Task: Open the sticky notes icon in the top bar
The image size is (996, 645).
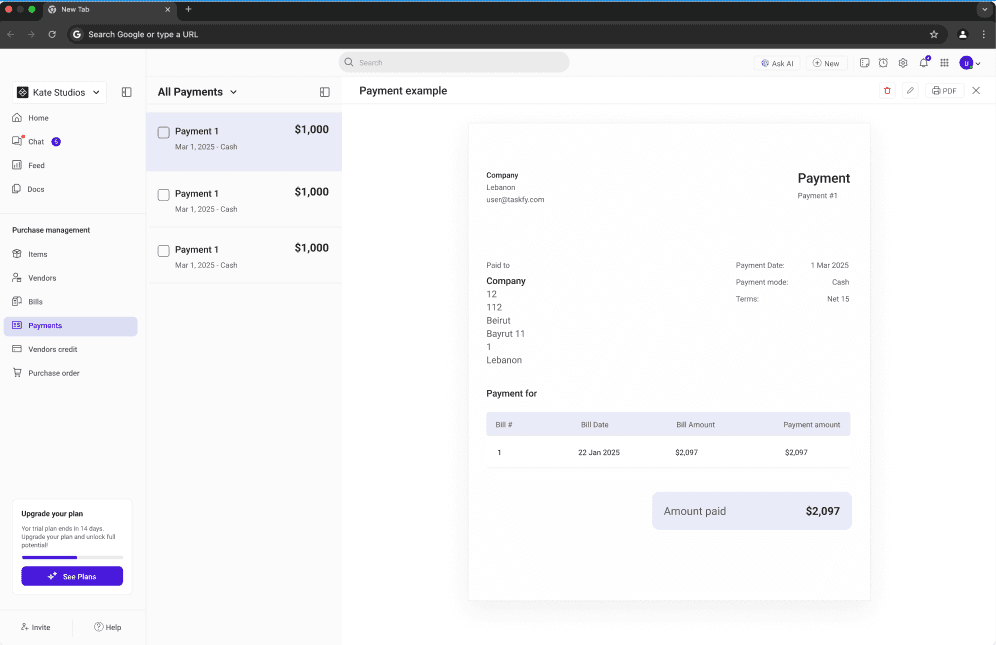Action: pos(865,63)
